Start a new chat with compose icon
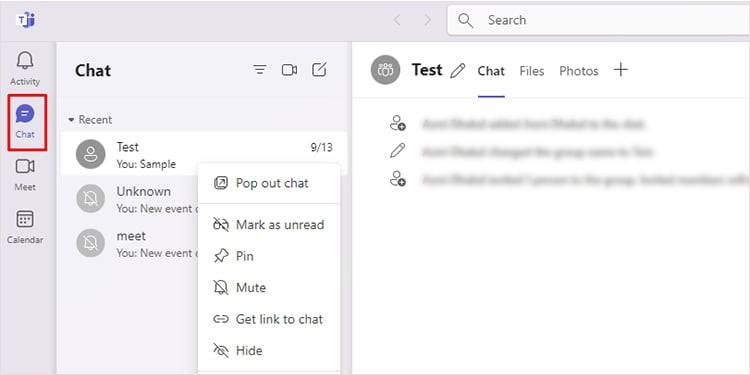 319,70
